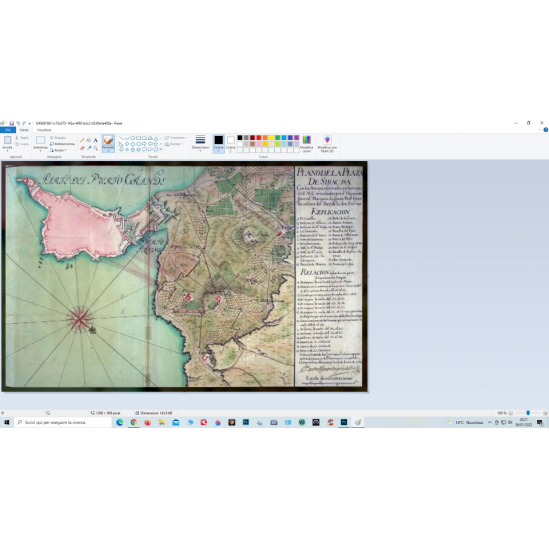Open Windows Start menu

point(7,423)
